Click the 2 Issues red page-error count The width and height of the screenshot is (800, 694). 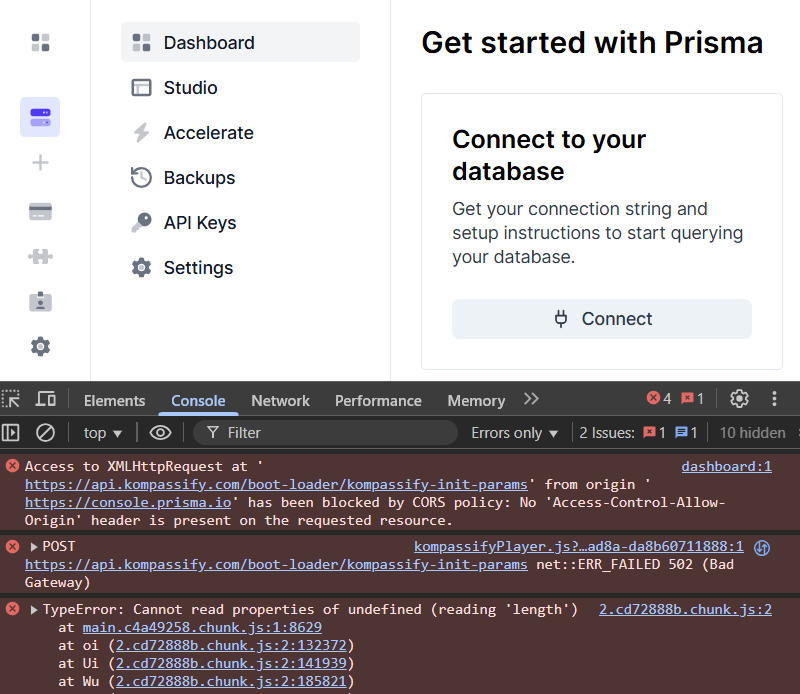click(x=655, y=433)
